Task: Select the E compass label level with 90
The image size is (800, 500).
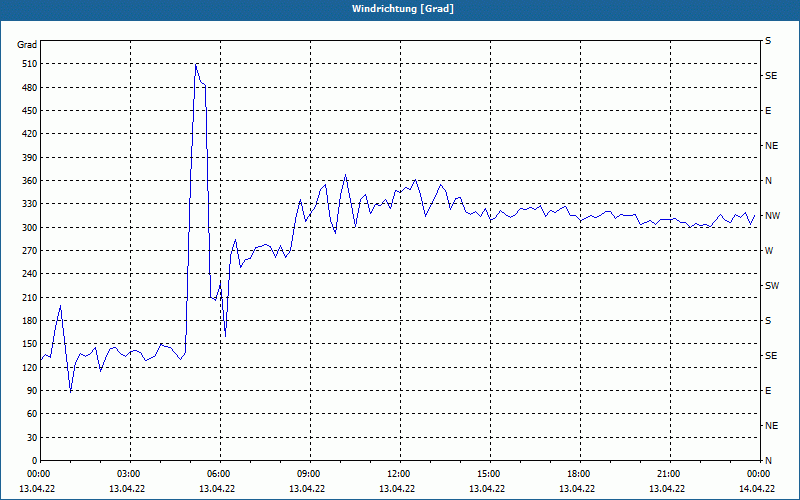Action: 768,391
